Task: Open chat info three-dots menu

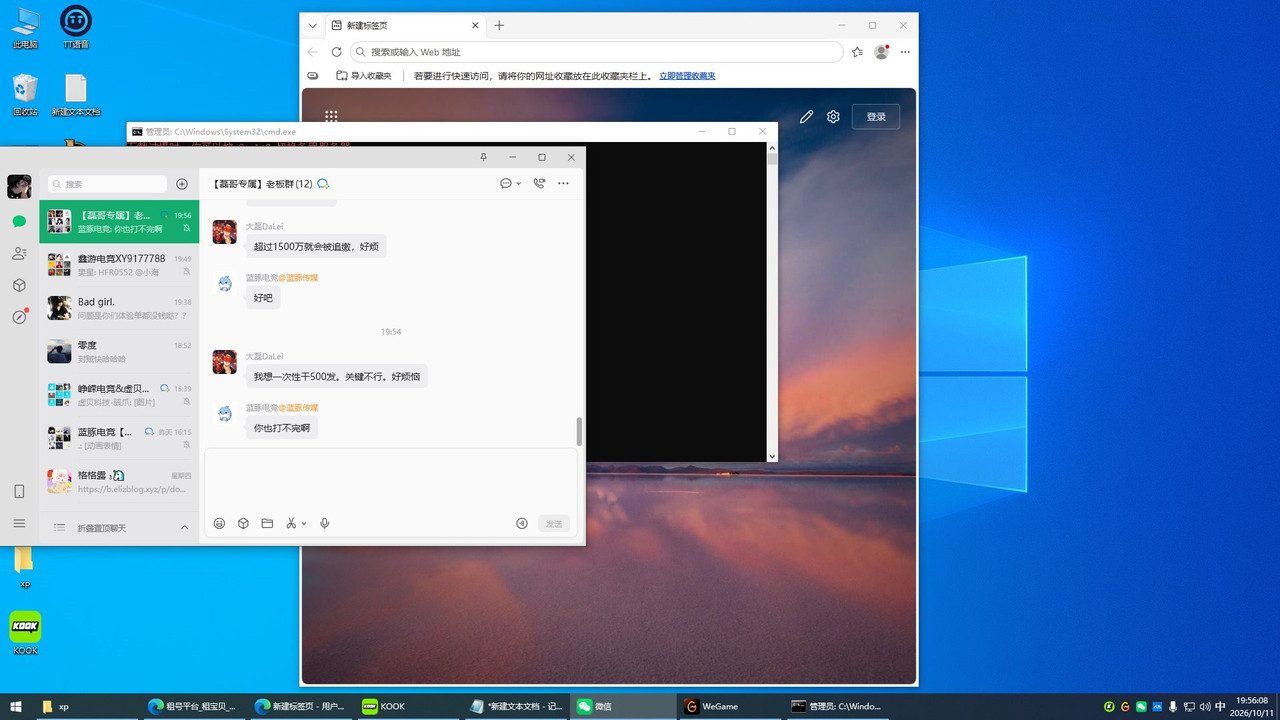Action: (563, 184)
